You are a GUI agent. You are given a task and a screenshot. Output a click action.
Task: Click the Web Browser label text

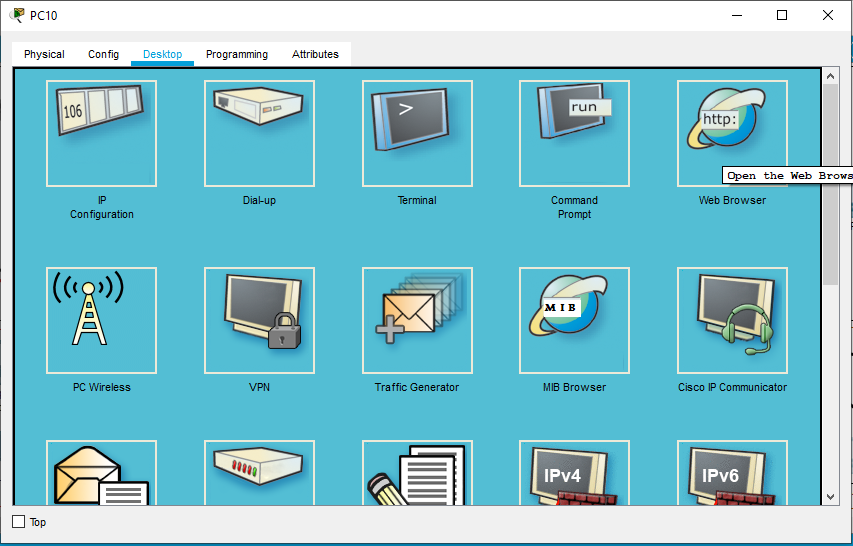click(732, 200)
